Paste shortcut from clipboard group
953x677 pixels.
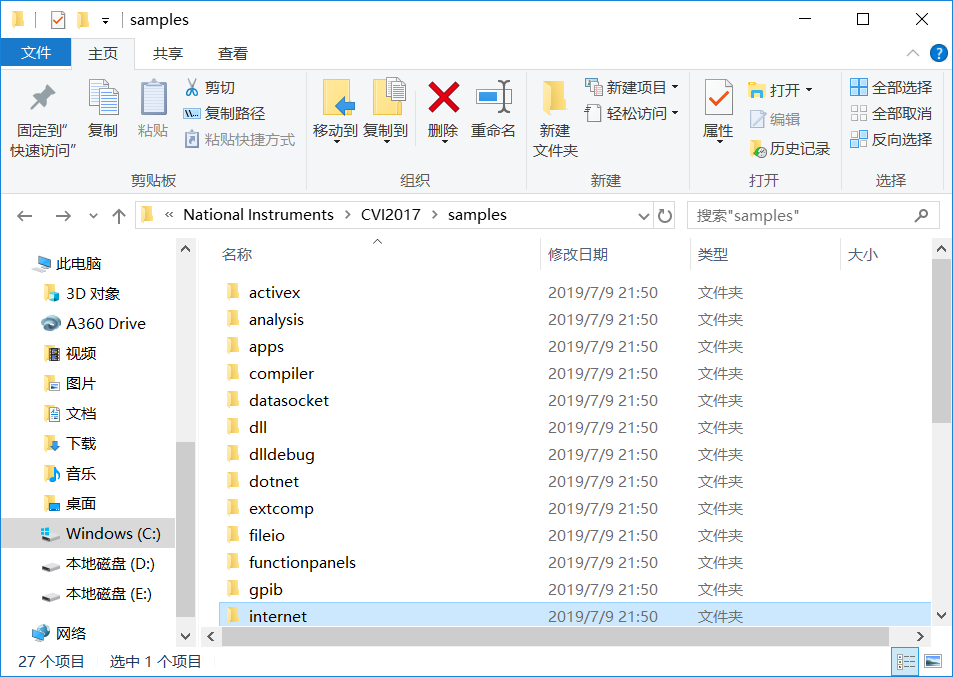click(x=239, y=140)
